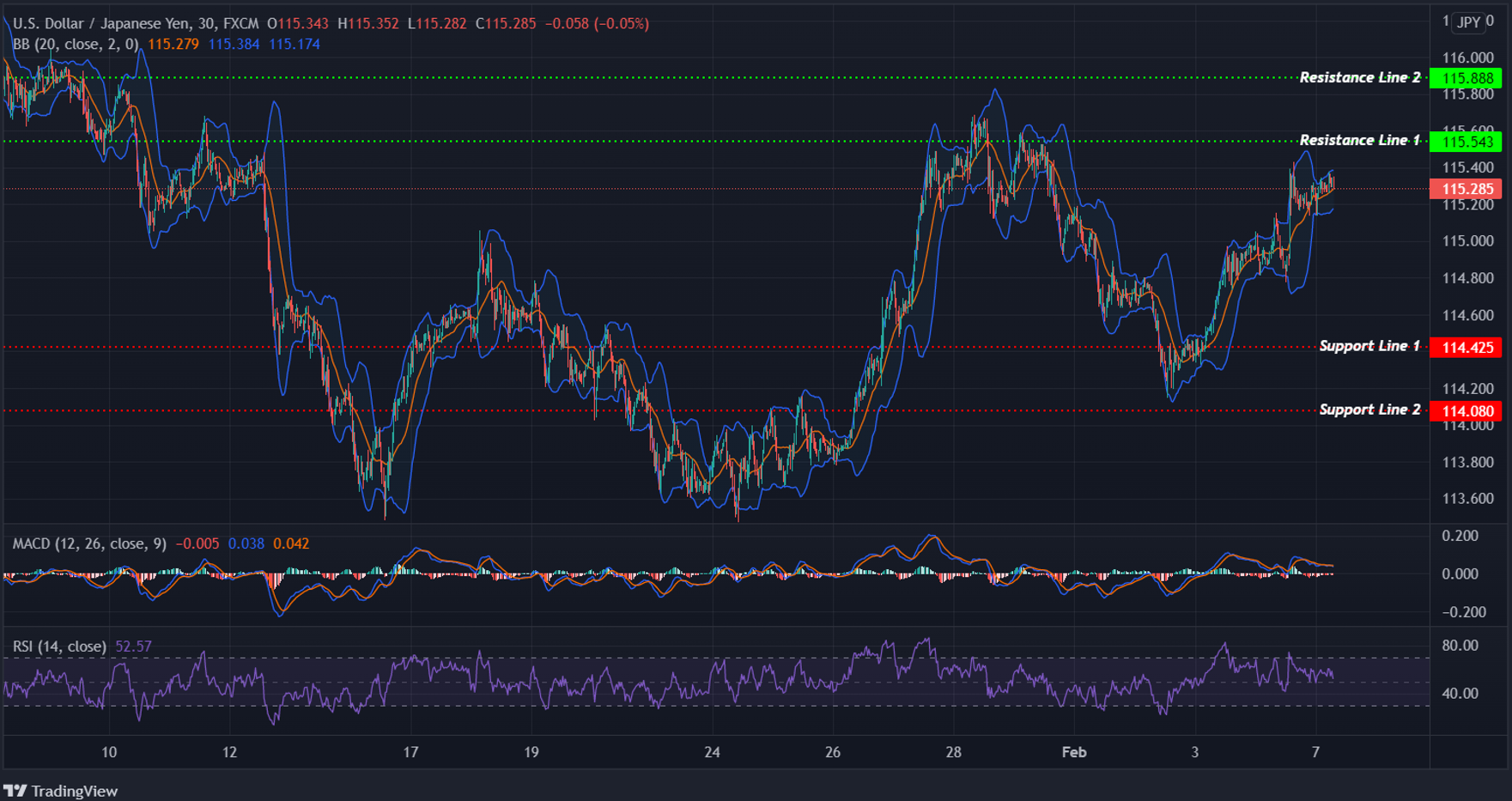Click the date label "28" on the time axis
Image resolution: width=1512 pixels, height=801 pixels.
click(952, 753)
